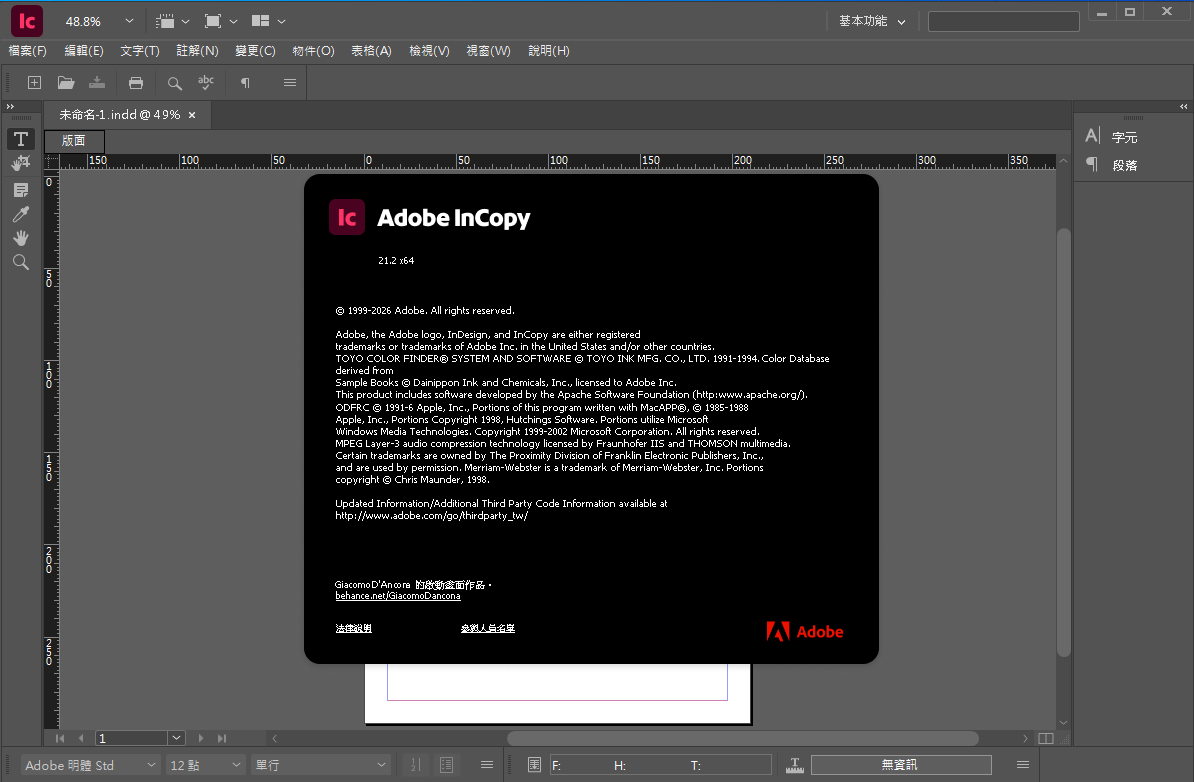Screen dimensions: 1194x782
Task: Toggle show hidden characters pilcrow icon
Action: (x=245, y=83)
